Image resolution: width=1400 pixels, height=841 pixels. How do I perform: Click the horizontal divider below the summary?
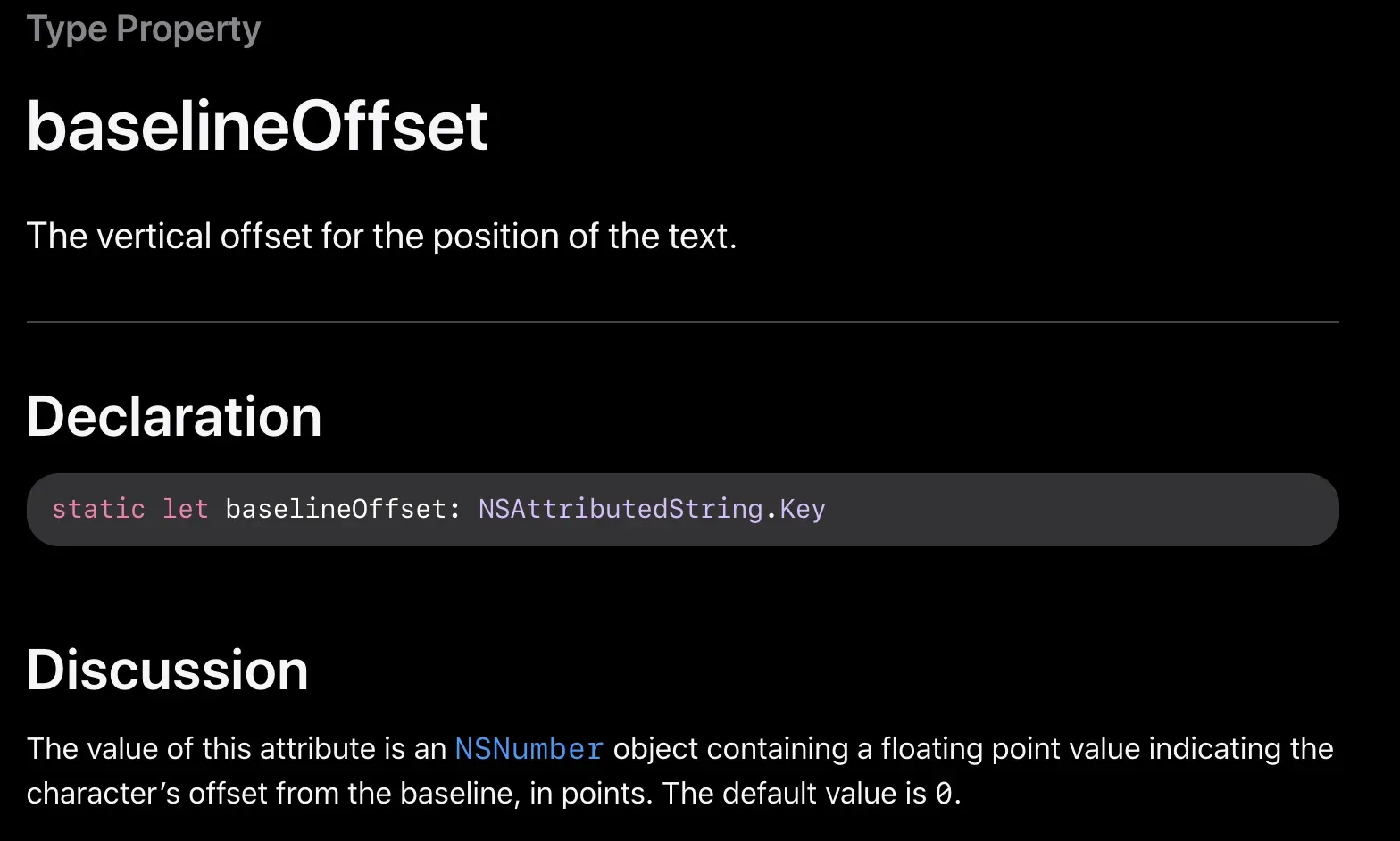coord(683,321)
